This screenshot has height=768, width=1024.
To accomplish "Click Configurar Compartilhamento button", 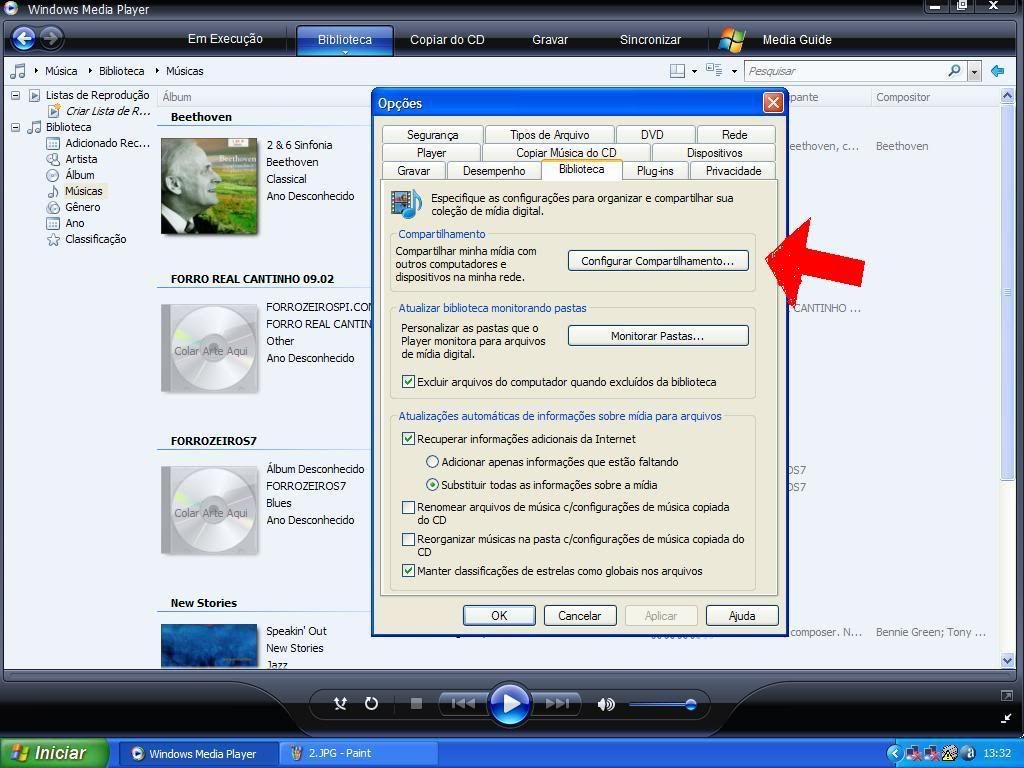I will click(x=658, y=261).
